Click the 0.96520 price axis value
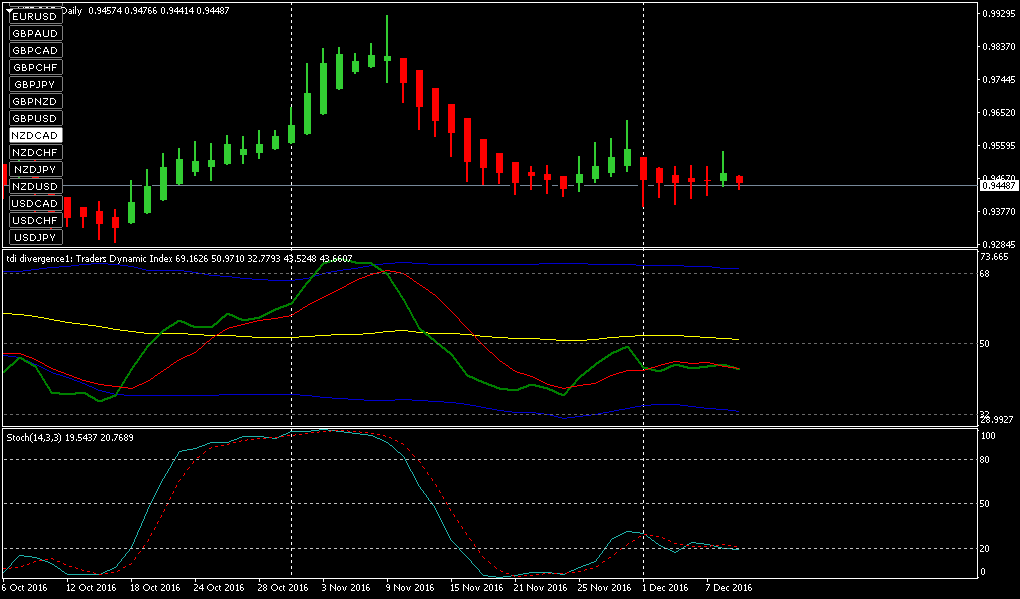Viewport: 1020px width, 599px height. pyautogui.click(x=998, y=113)
